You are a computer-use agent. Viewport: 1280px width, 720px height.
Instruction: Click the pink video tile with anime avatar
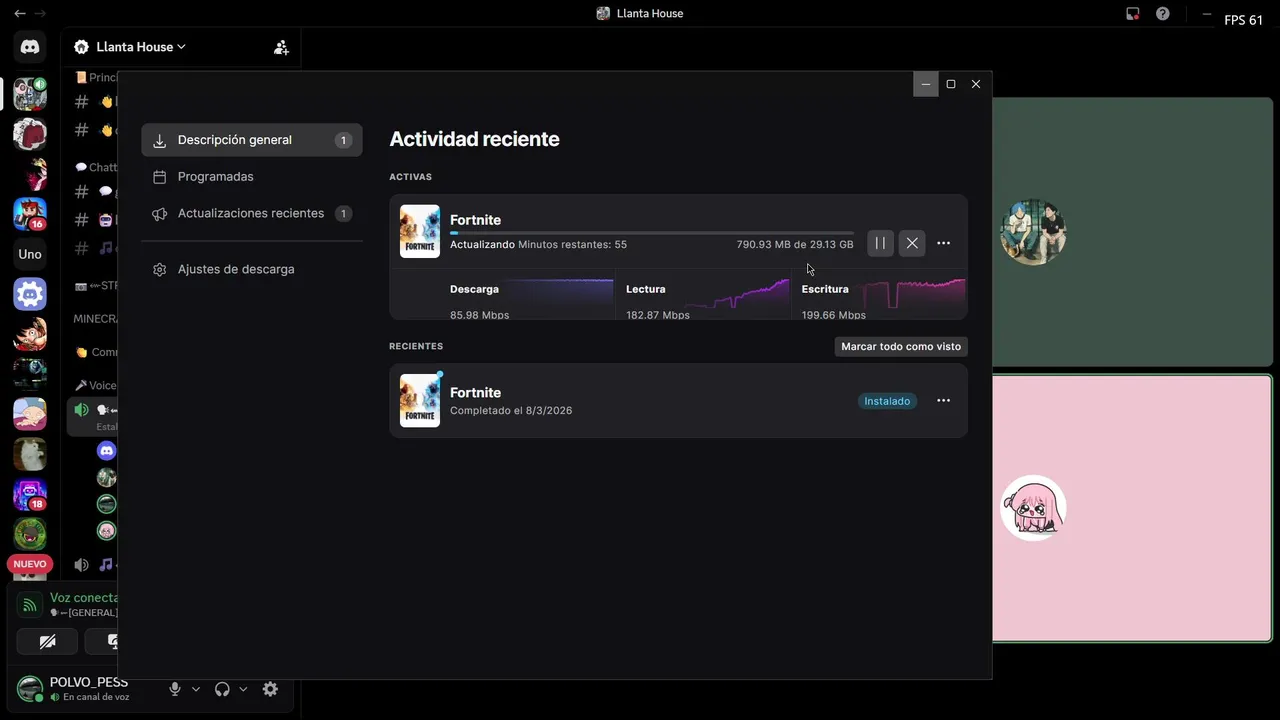tap(1132, 508)
